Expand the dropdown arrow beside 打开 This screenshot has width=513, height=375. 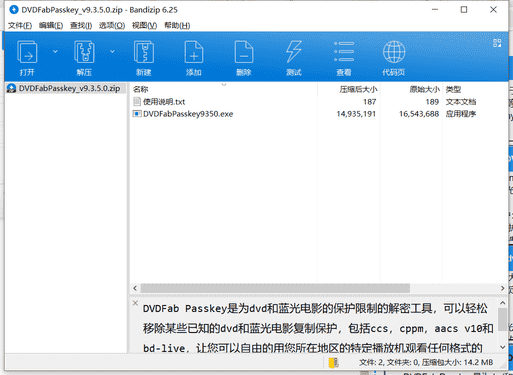click(55, 51)
